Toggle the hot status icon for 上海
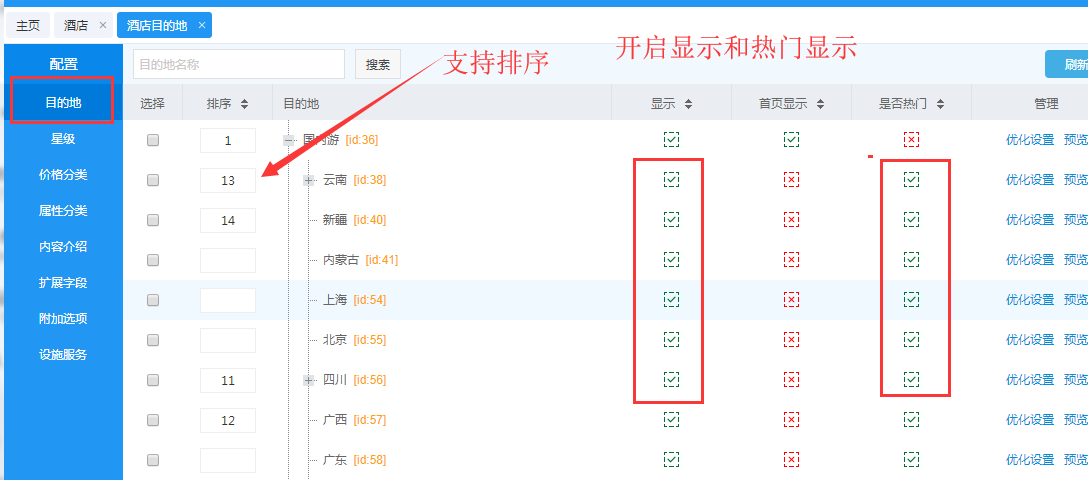 click(911, 300)
